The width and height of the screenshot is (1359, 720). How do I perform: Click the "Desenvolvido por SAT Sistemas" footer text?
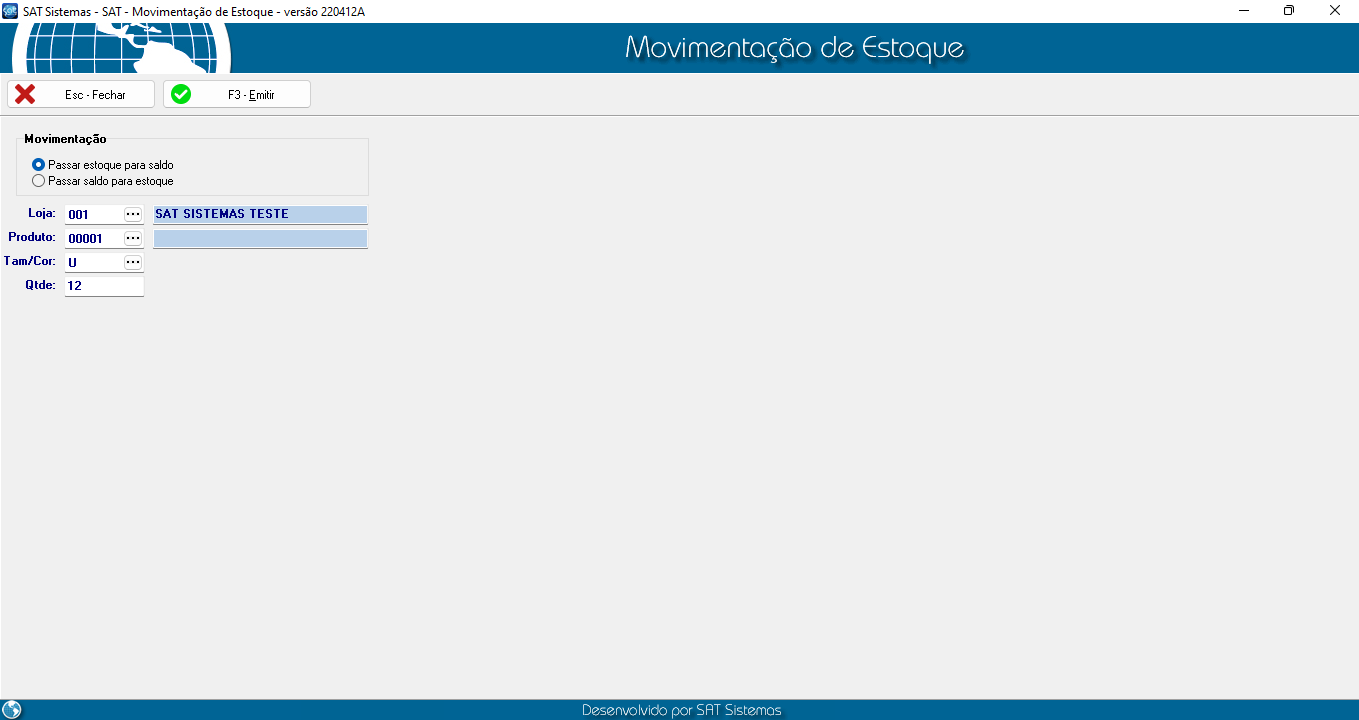point(681,710)
